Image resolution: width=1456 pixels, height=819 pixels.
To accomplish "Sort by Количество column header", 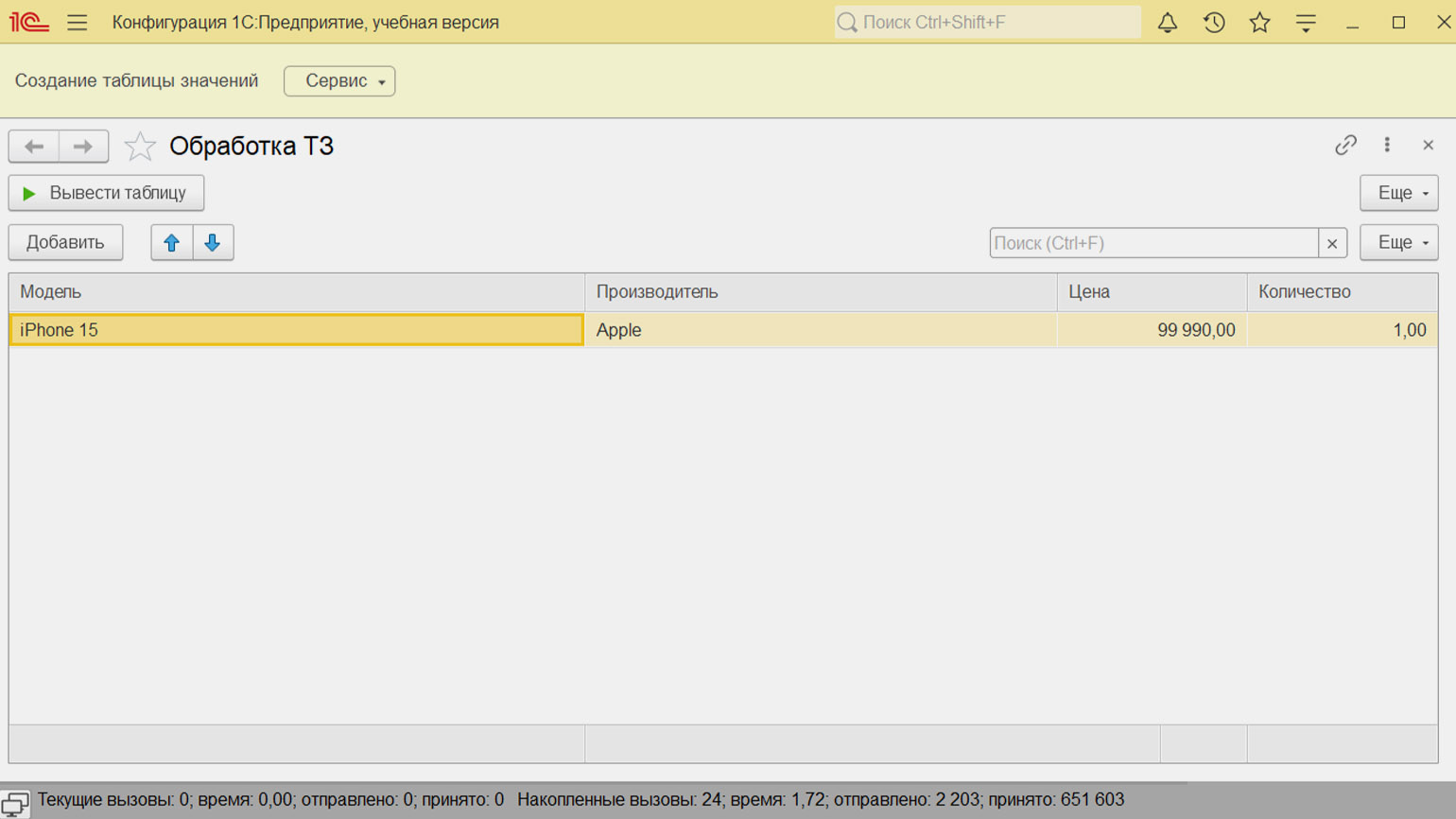I will (1343, 292).
